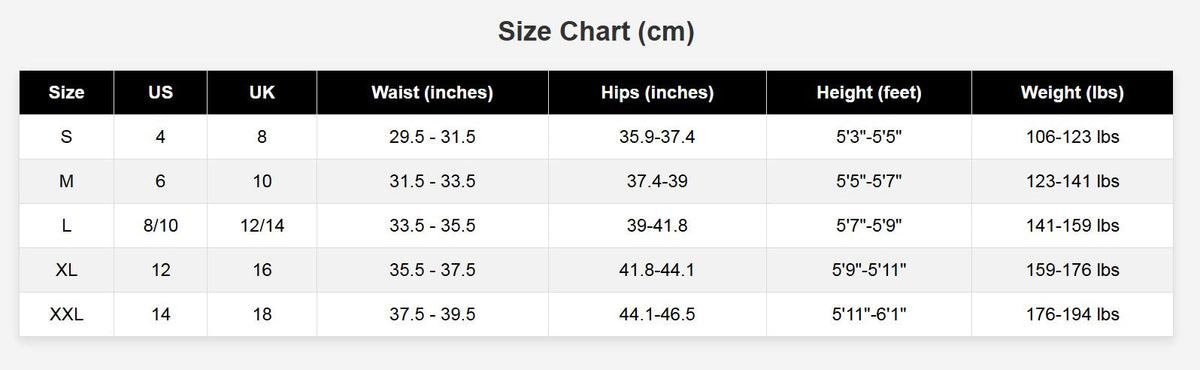Select the XL size row label

coord(67,270)
